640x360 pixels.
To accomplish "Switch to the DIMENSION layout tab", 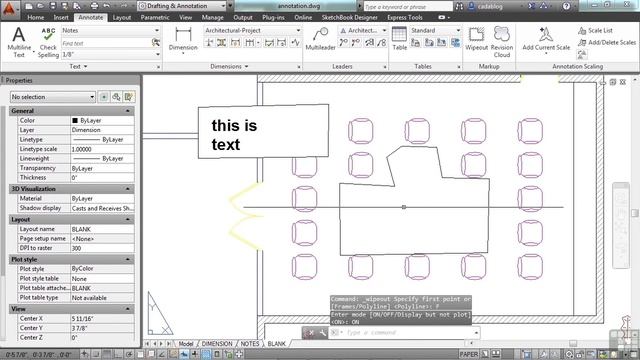I will tap(217, 344).
